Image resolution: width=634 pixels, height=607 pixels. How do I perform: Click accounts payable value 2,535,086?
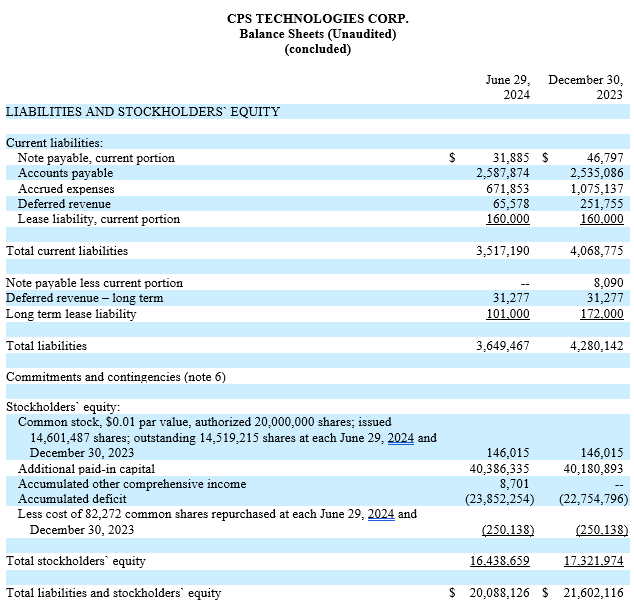[597, 173]
